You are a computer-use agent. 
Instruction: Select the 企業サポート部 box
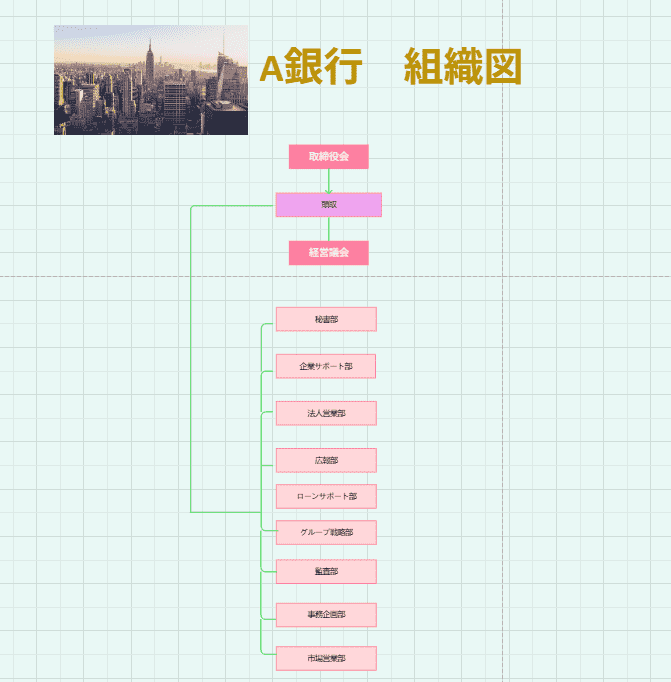326,366
